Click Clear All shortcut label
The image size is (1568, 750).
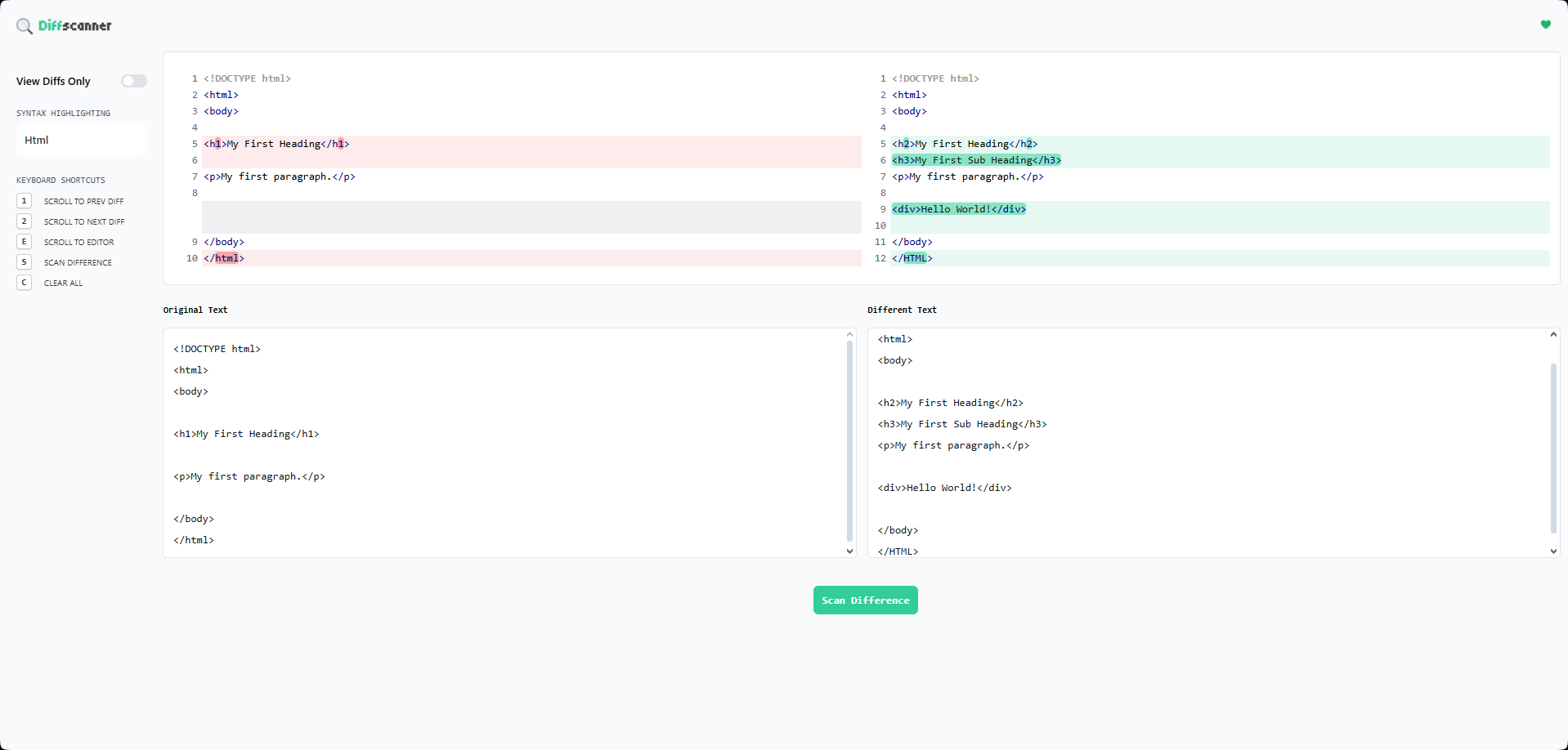(x=63, y=283)
